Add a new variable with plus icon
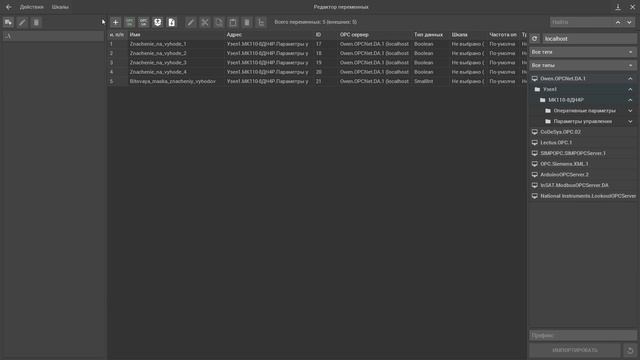This screenshot has height=360, width=640. [116, 22]
